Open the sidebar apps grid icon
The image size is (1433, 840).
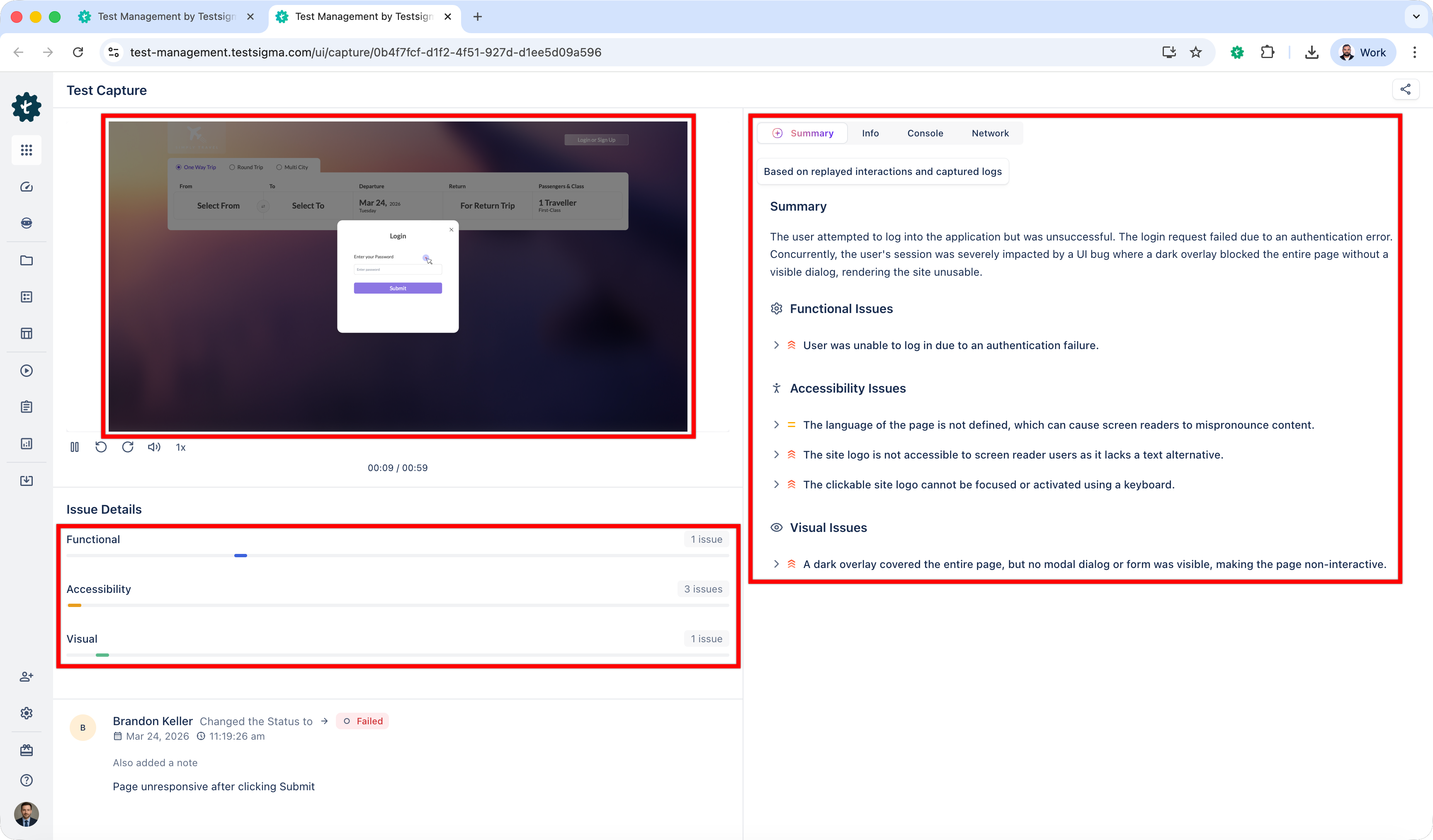tap(26, 150)
